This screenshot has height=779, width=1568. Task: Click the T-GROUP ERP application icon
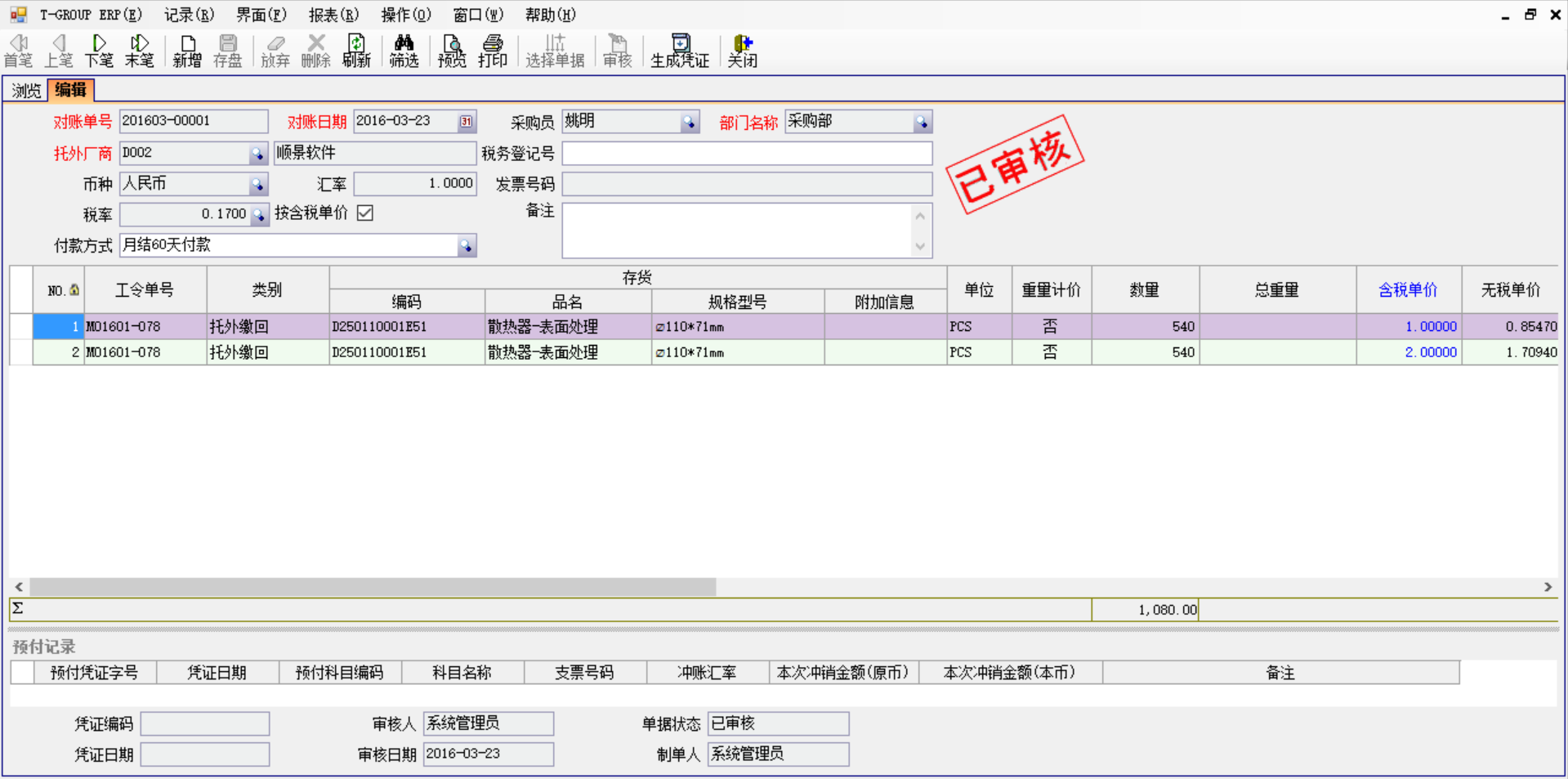point(18,15)
